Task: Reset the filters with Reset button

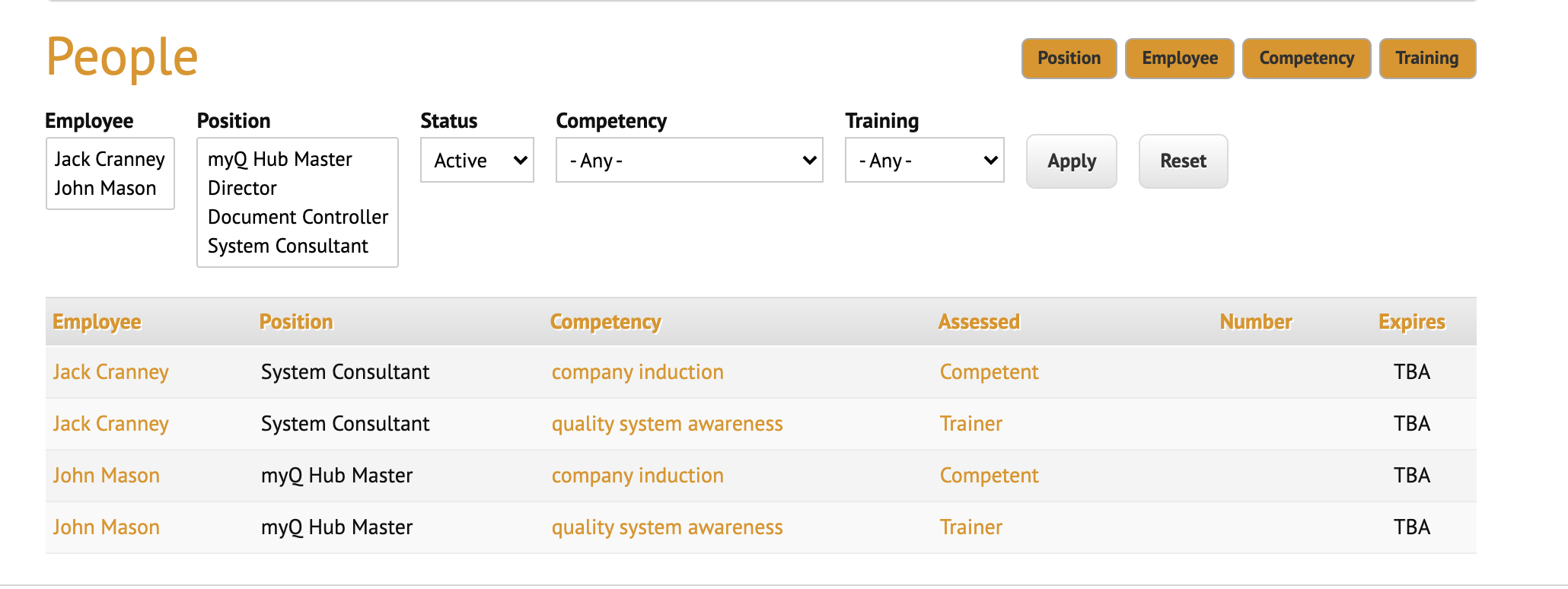Action: pos(1183,161)
